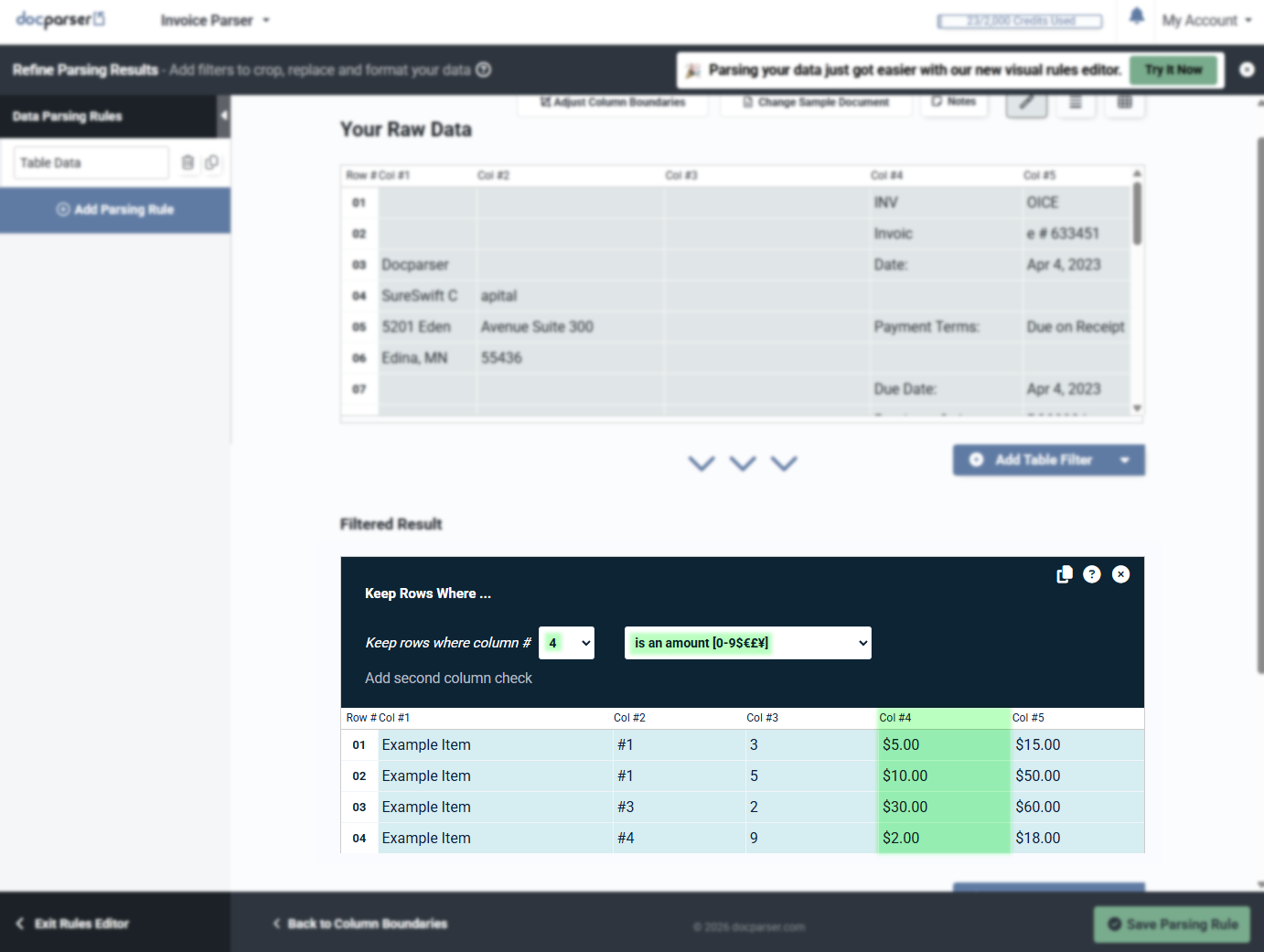Delete the Table Data parsing rule
The image size is (1264, 952).
tap(187, 163)
